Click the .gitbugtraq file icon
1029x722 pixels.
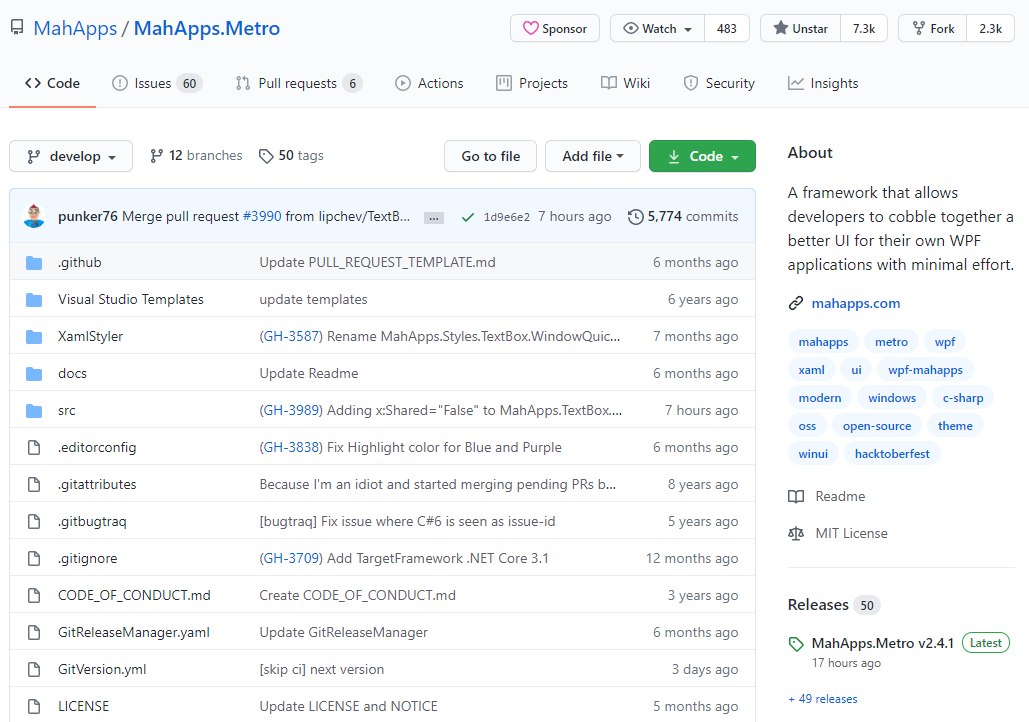(x=34, y=522)
